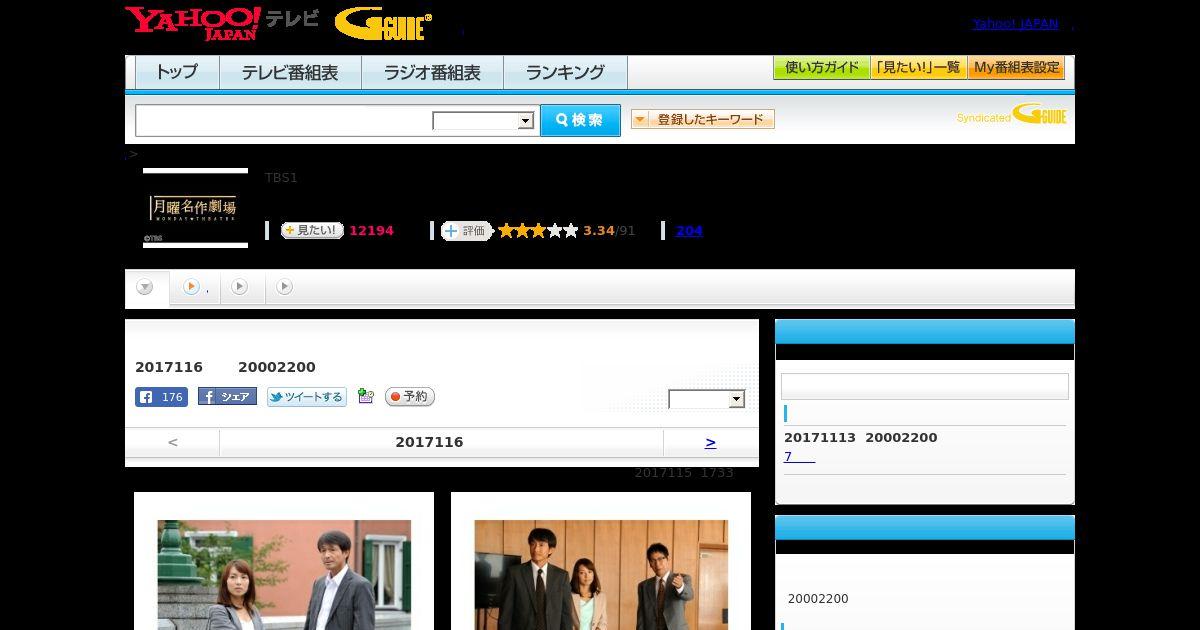
Task: Click the broadcast time 2017116 20002200 heading
Action: (x=225, y=367)
